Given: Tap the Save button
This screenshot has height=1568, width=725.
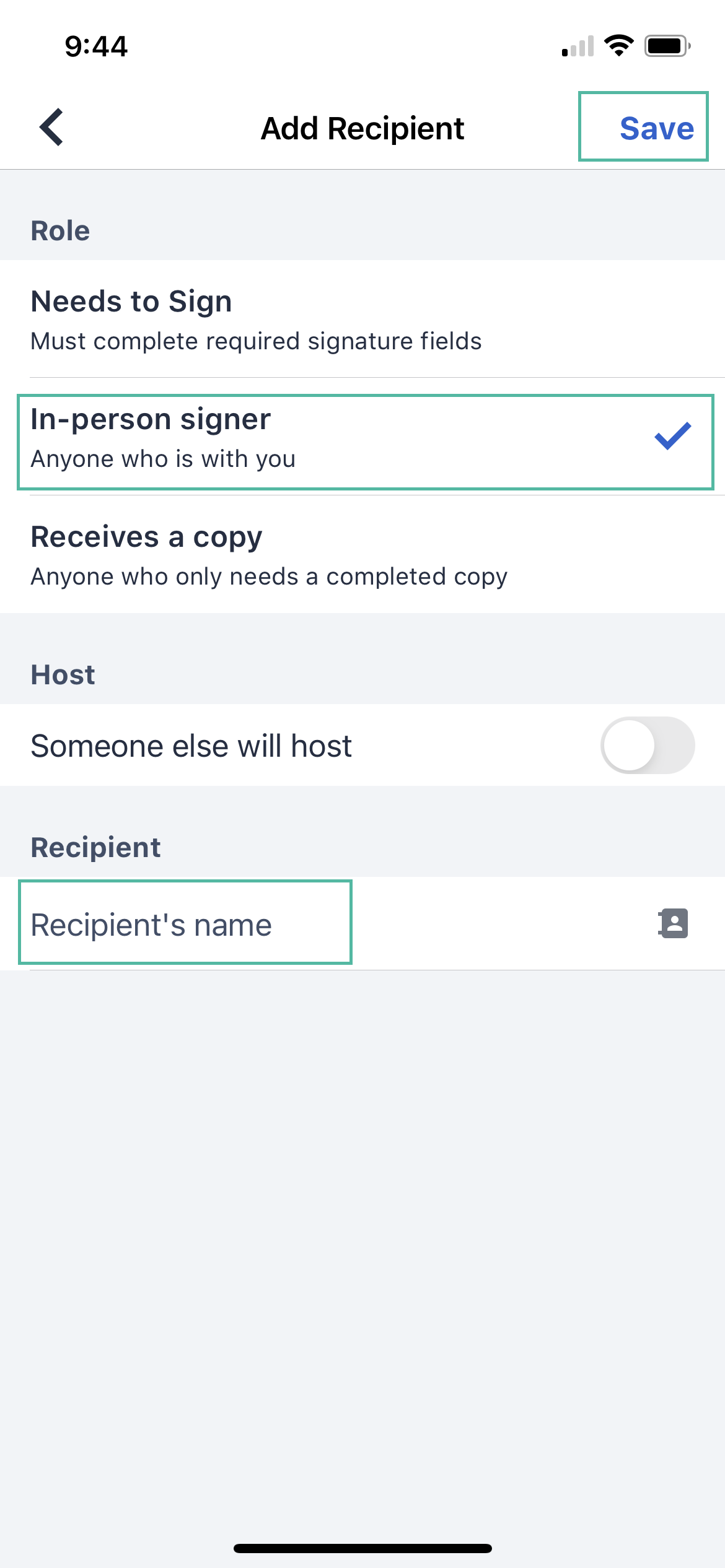Looking at the screenshot, I should (x=656, y=128).
